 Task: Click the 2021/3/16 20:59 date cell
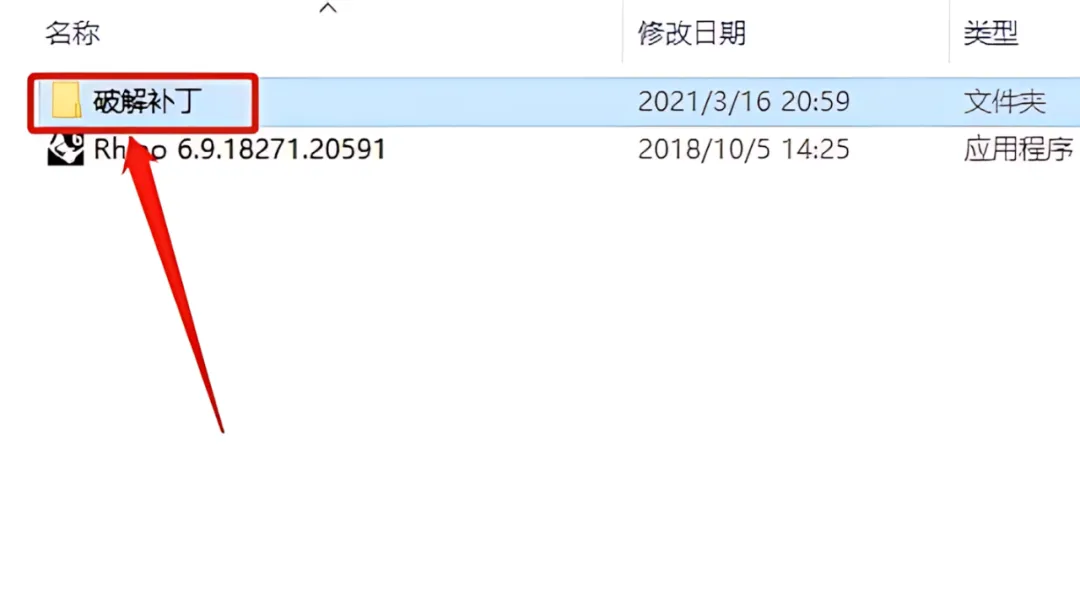tap(744, 102)
